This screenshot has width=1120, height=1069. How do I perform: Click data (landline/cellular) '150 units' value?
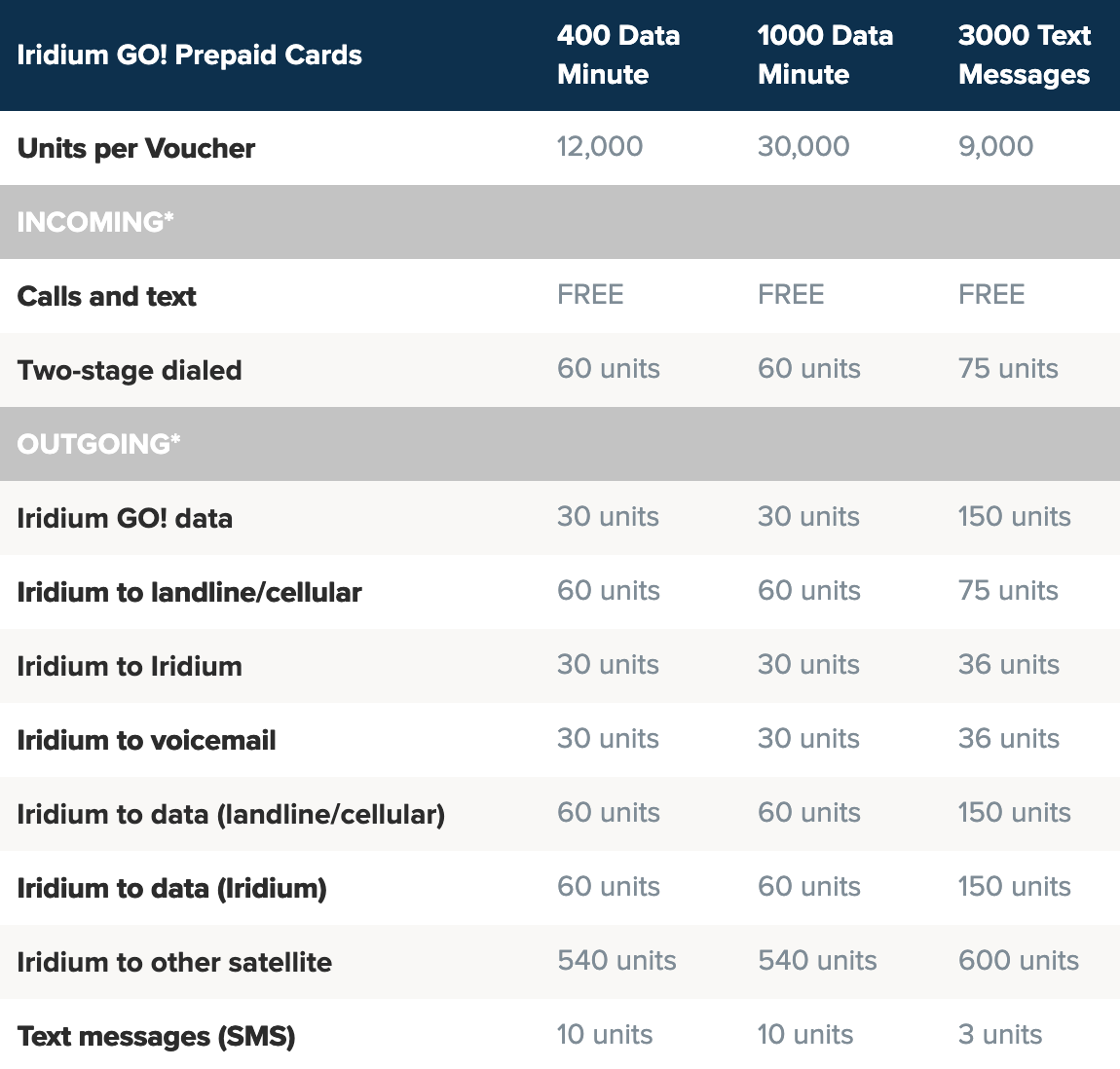coord(1014,813)
